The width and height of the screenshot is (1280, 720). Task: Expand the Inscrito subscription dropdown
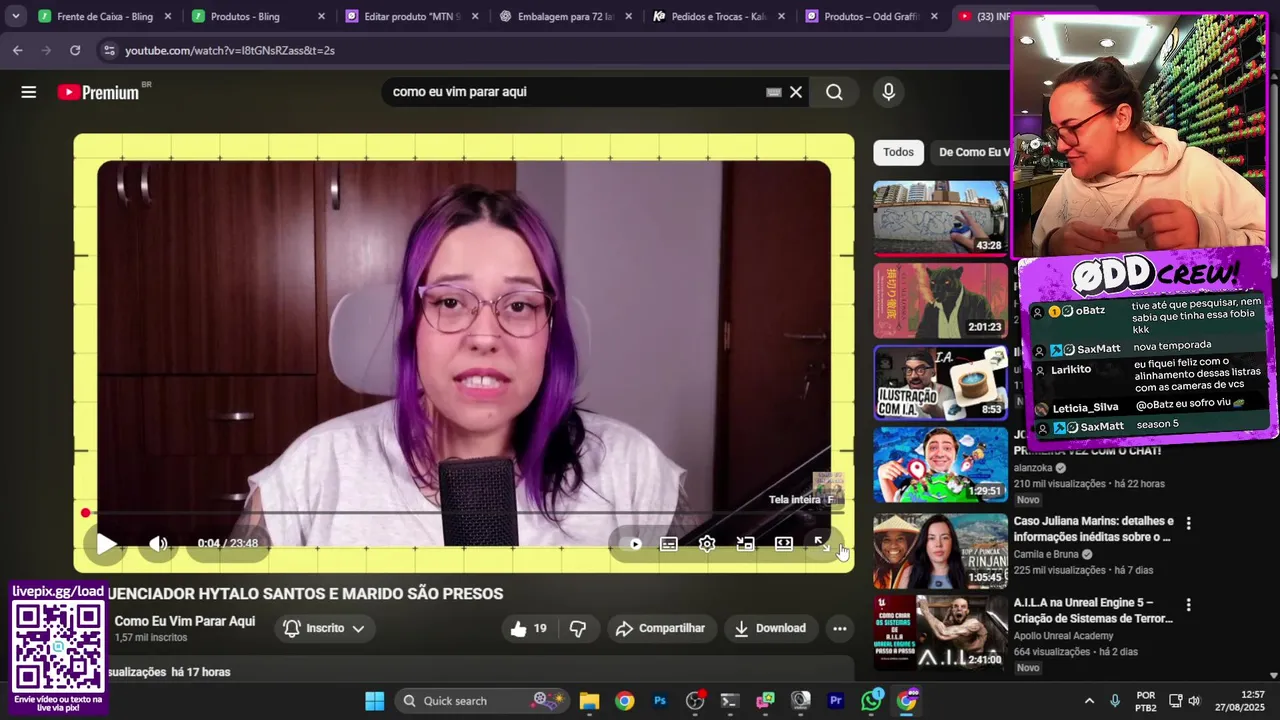323,628
